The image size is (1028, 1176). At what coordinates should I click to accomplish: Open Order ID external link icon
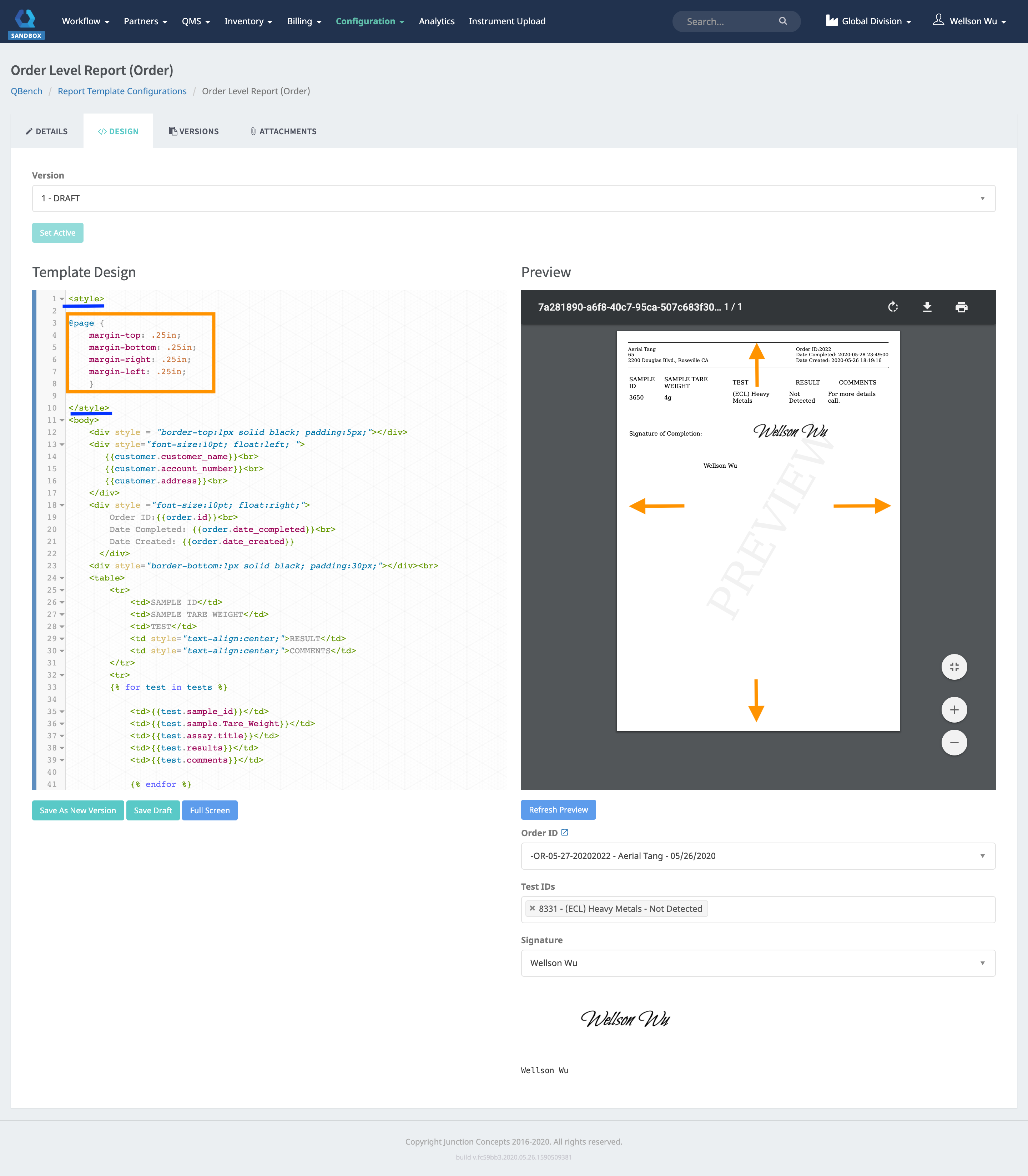coord(566,832)
